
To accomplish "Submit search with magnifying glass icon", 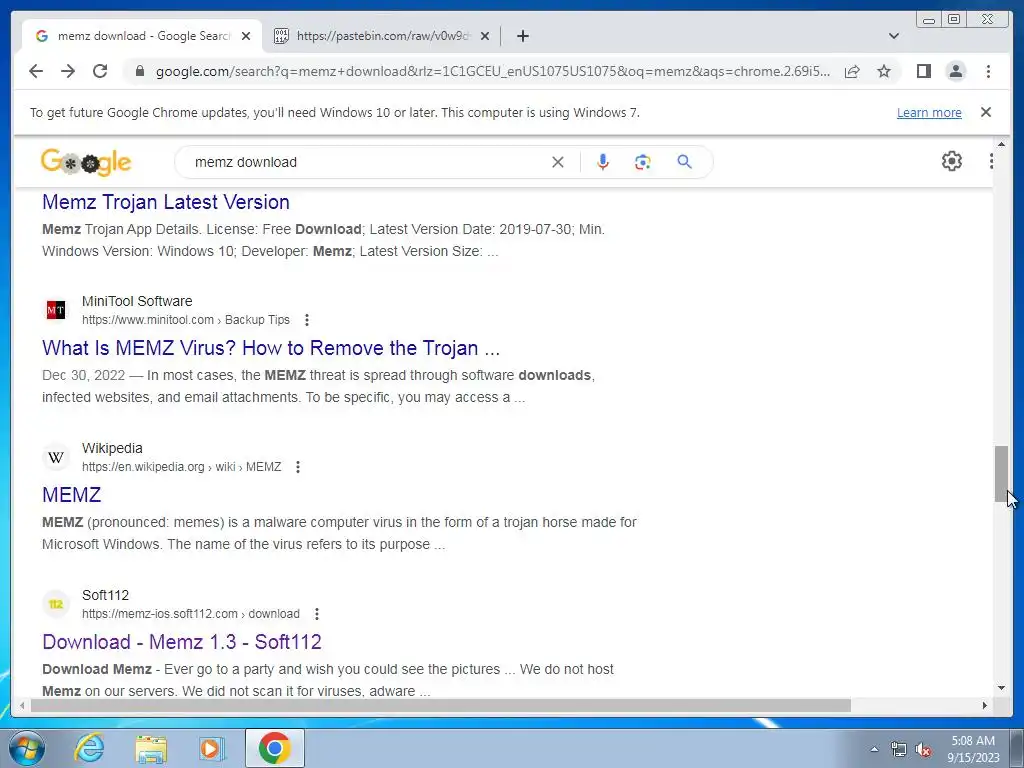I will pyautogui.click(x=684, y=161).
